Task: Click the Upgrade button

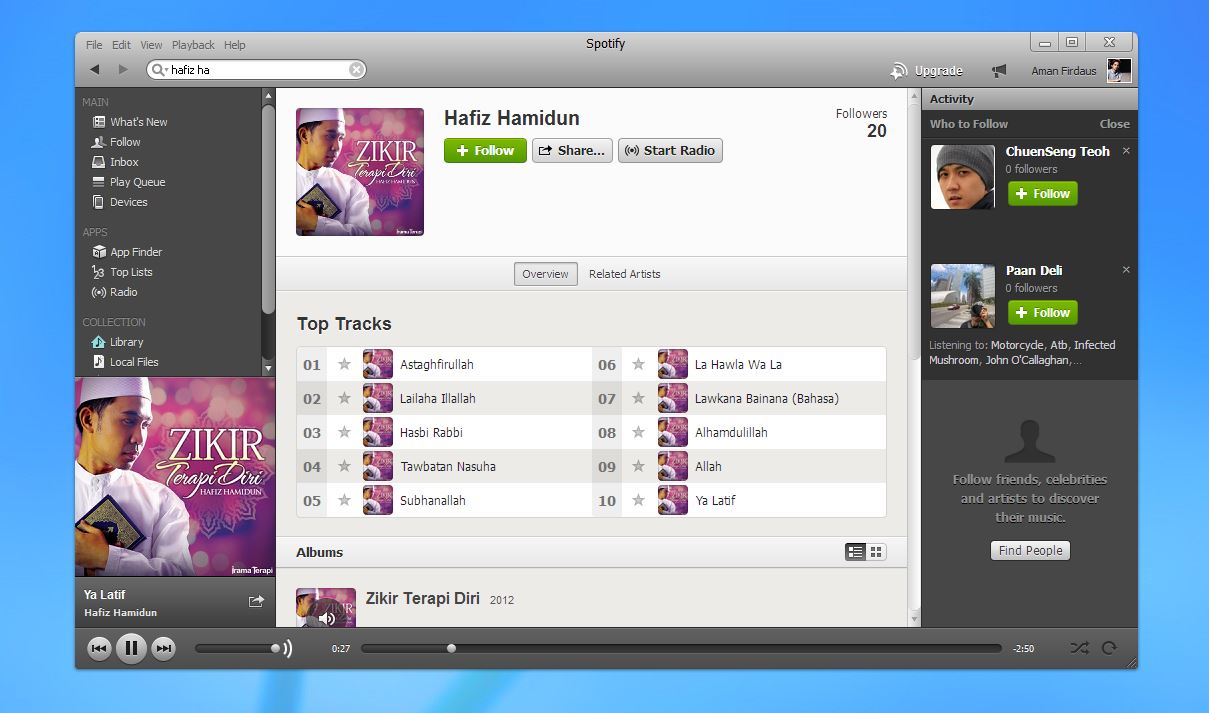Action: (x=927, y=71)
